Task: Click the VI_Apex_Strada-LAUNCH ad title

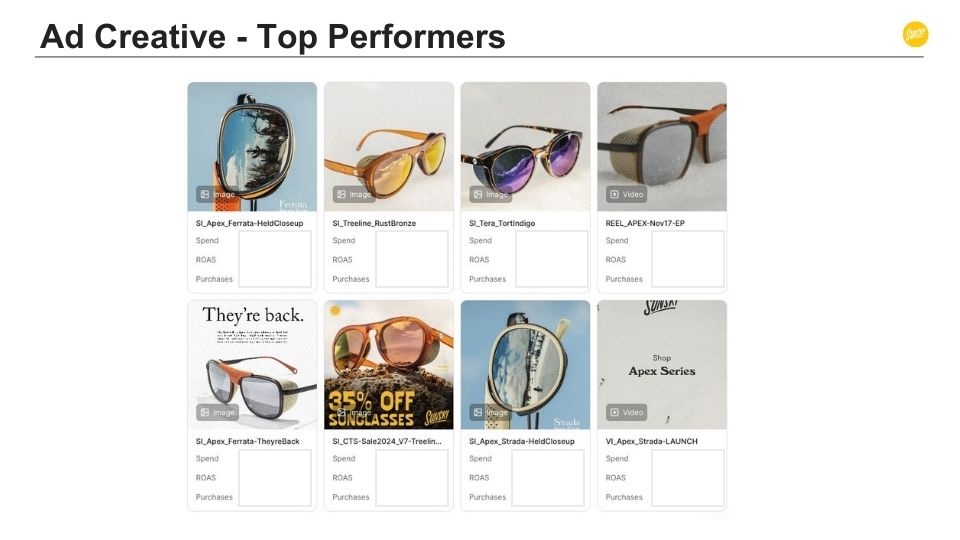Action: 652,441
